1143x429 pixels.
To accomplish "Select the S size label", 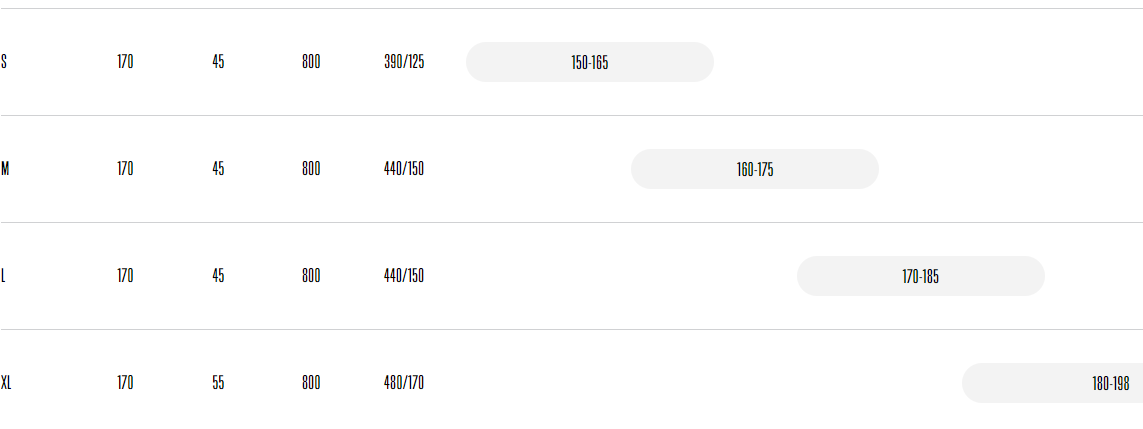I will [x=4, y=62].
